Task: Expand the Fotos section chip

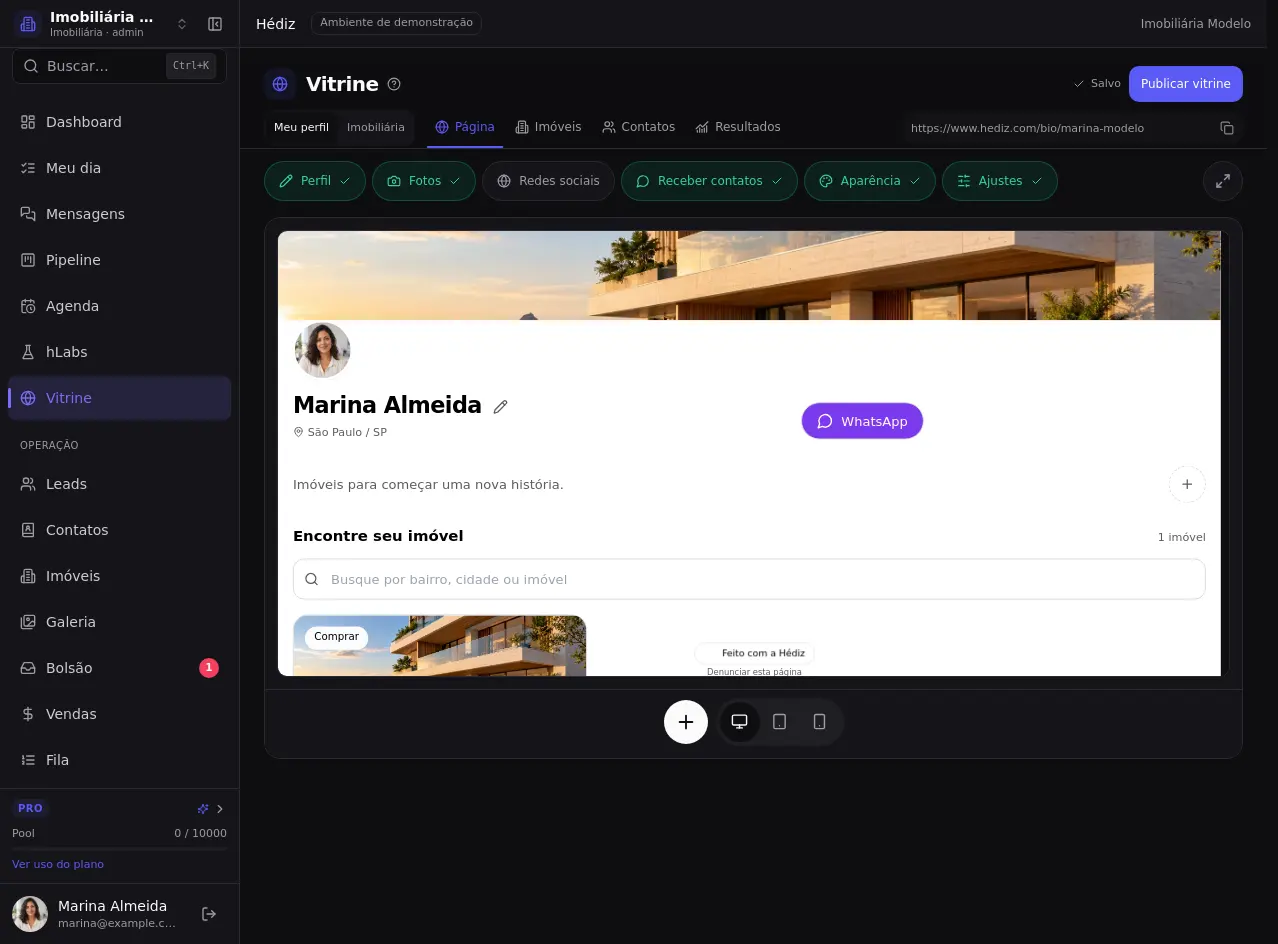Action: [x=424, y=181]
